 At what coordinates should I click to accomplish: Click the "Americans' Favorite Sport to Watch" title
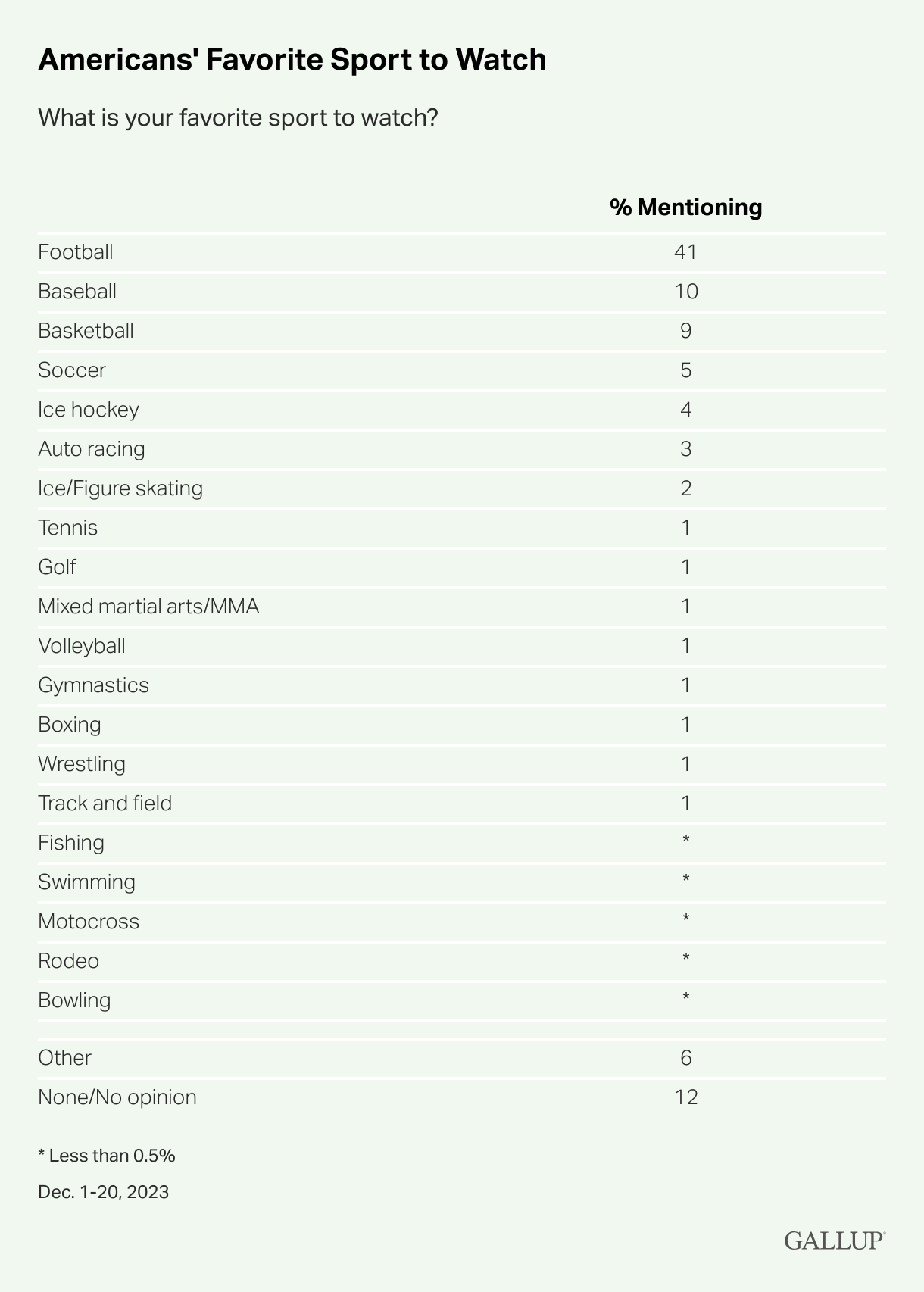click(x=292, y=60)
